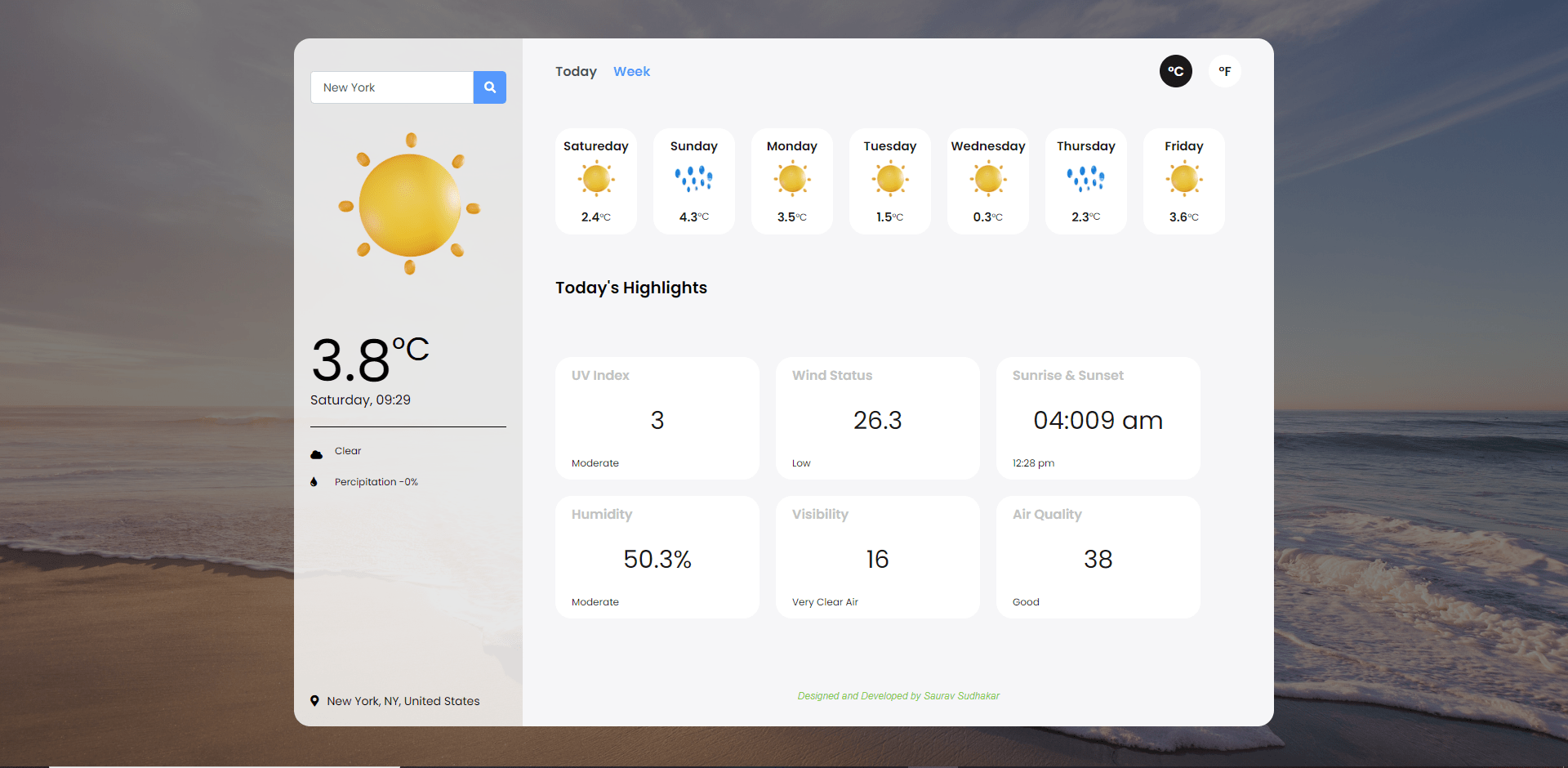This screenshot has height=768, width=1568.
Task: Open Tuesday's forecast card
Action: pyautogui.click(x=889, y=181)
